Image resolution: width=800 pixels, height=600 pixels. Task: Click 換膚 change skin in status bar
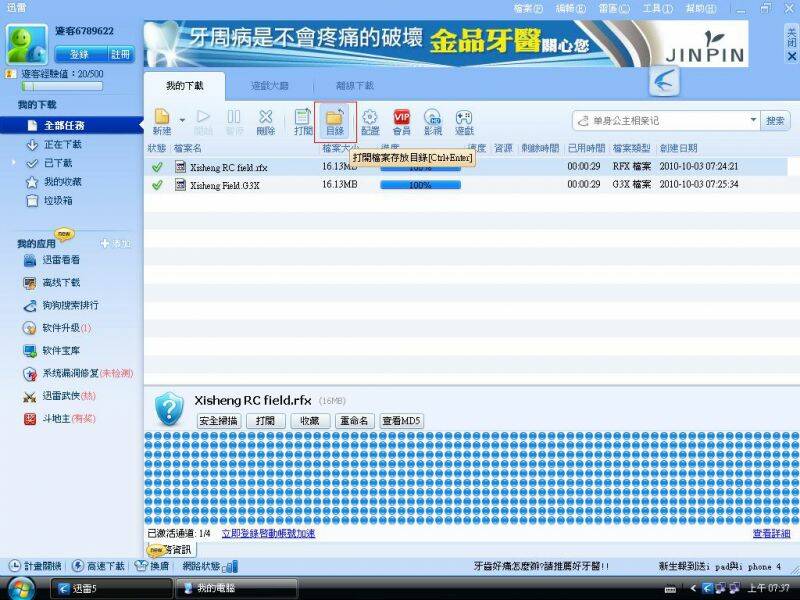pos(152,566)
